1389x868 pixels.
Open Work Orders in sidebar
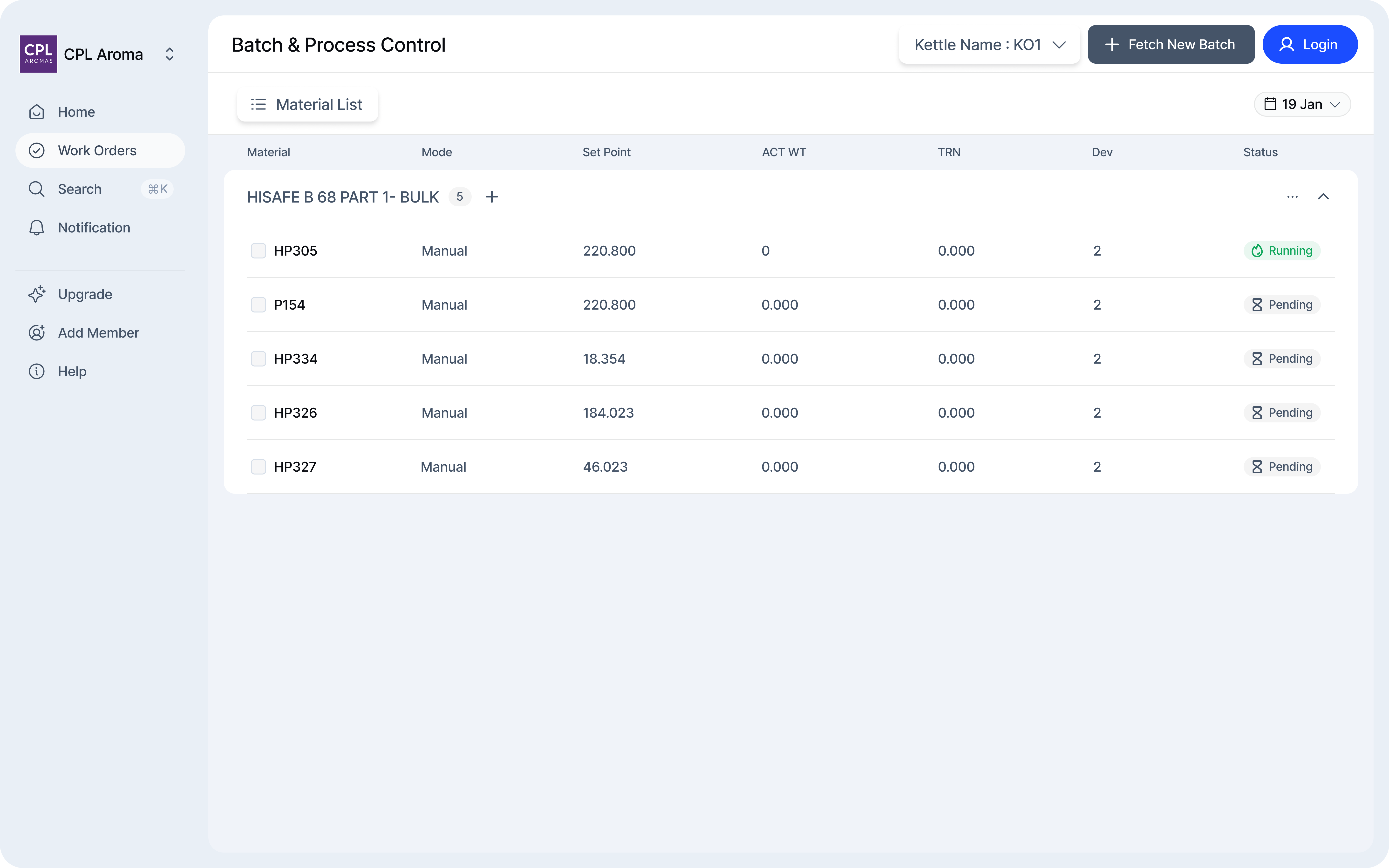click(x=101, y=150)
